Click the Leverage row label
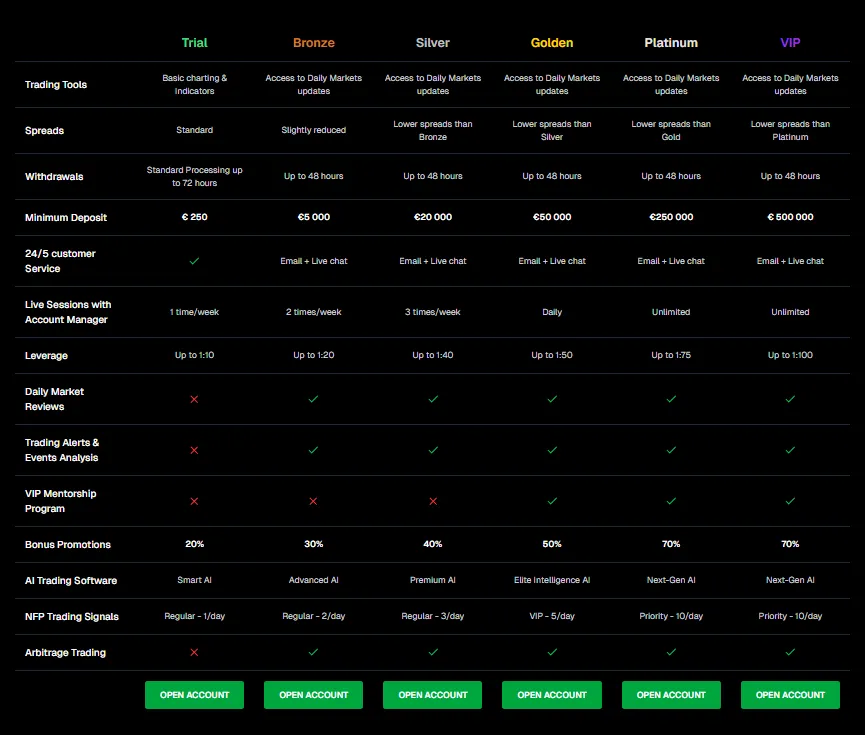The width and height of the screenshot is (865, 735). point(46,356)
